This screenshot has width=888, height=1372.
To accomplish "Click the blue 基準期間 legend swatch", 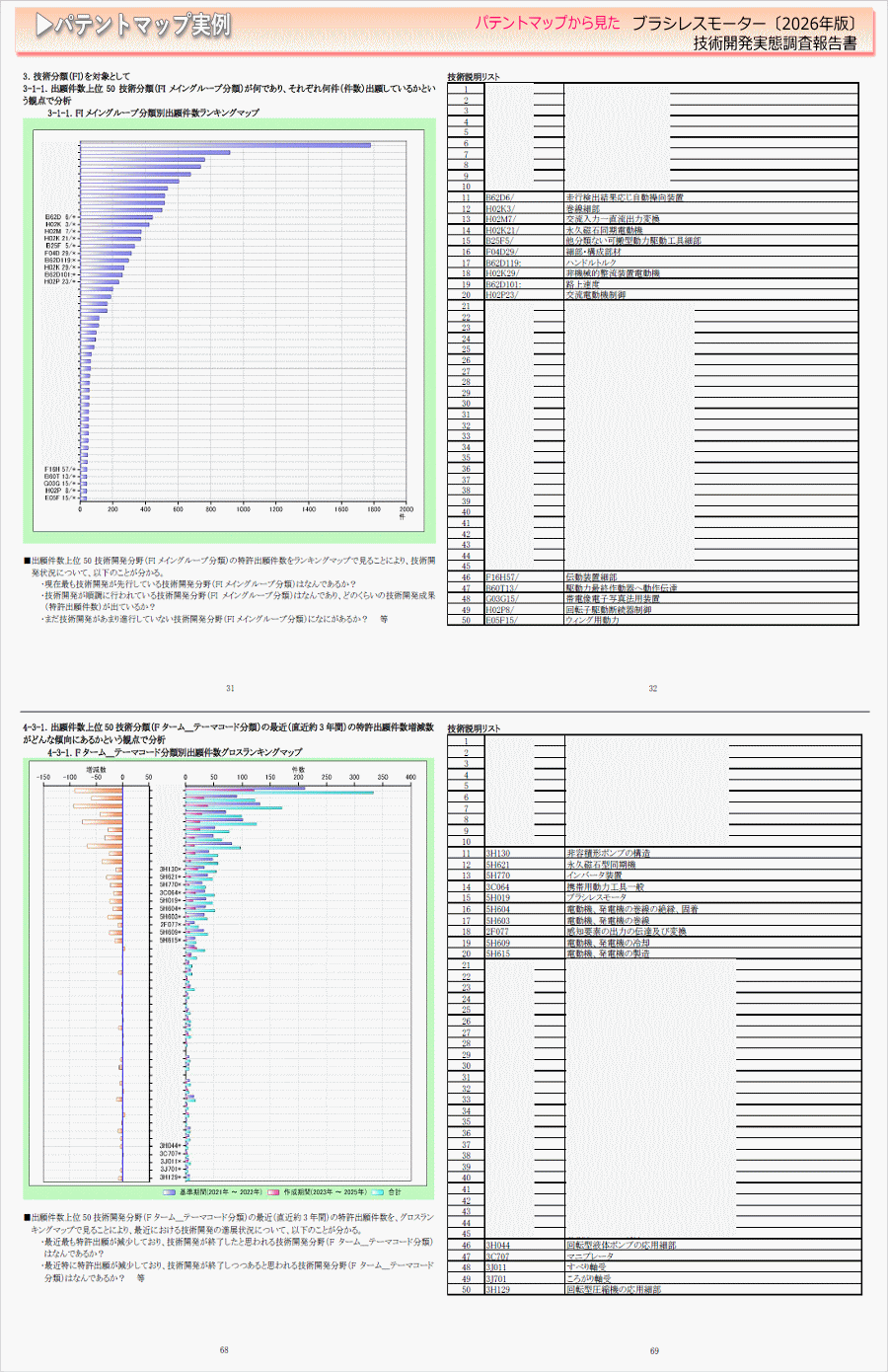I will point(169,1191).
